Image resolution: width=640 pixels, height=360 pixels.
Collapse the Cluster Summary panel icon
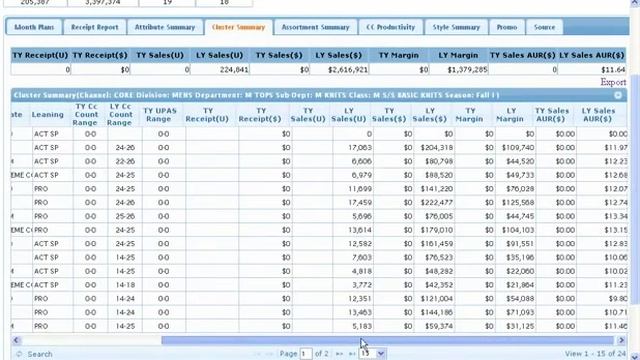618,95
